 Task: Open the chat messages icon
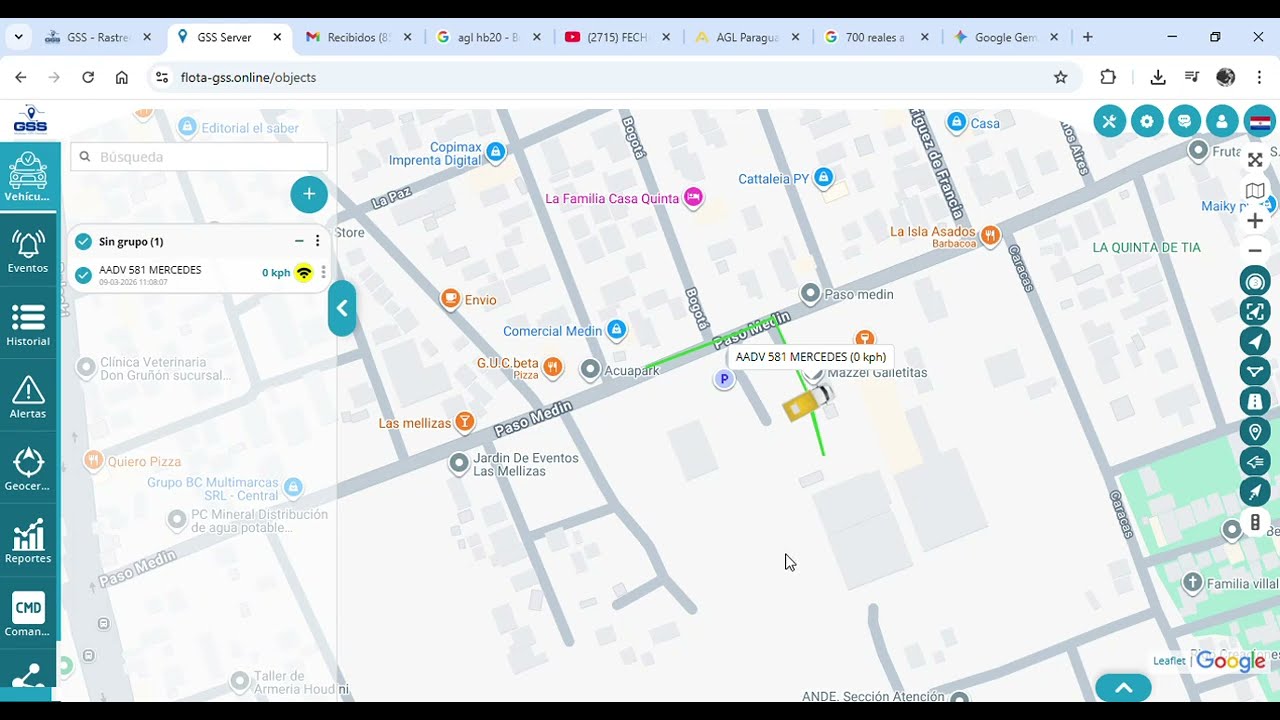tap(1185, 122)
